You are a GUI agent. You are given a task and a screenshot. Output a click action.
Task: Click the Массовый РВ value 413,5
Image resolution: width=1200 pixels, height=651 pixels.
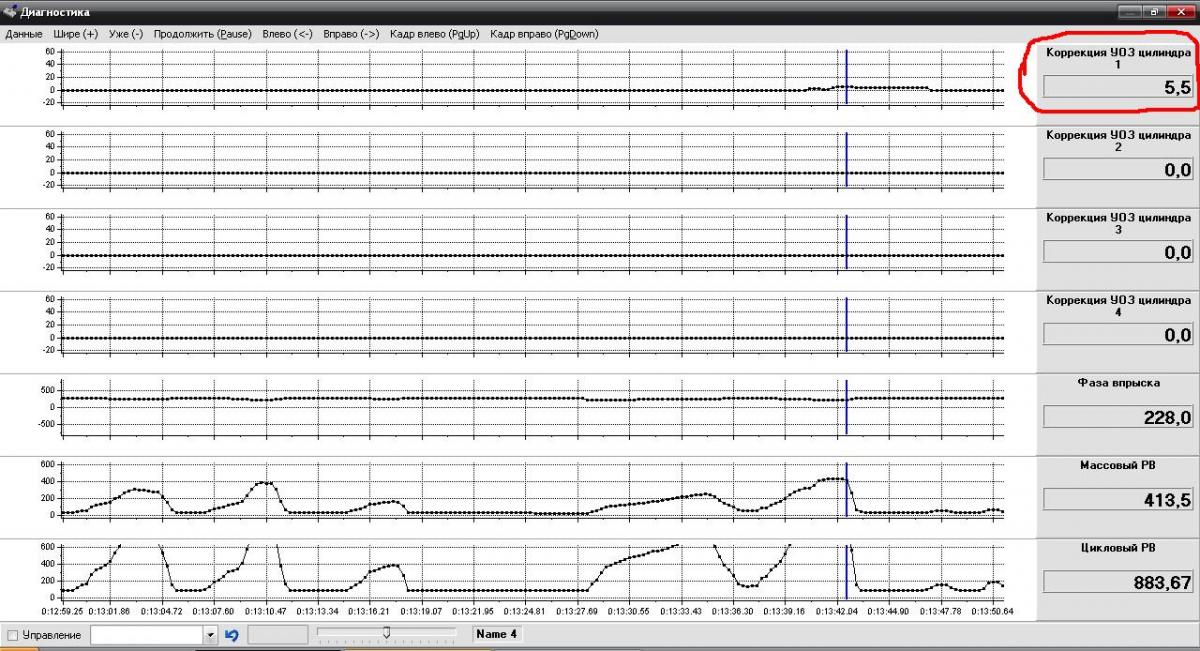point(1119,499)
